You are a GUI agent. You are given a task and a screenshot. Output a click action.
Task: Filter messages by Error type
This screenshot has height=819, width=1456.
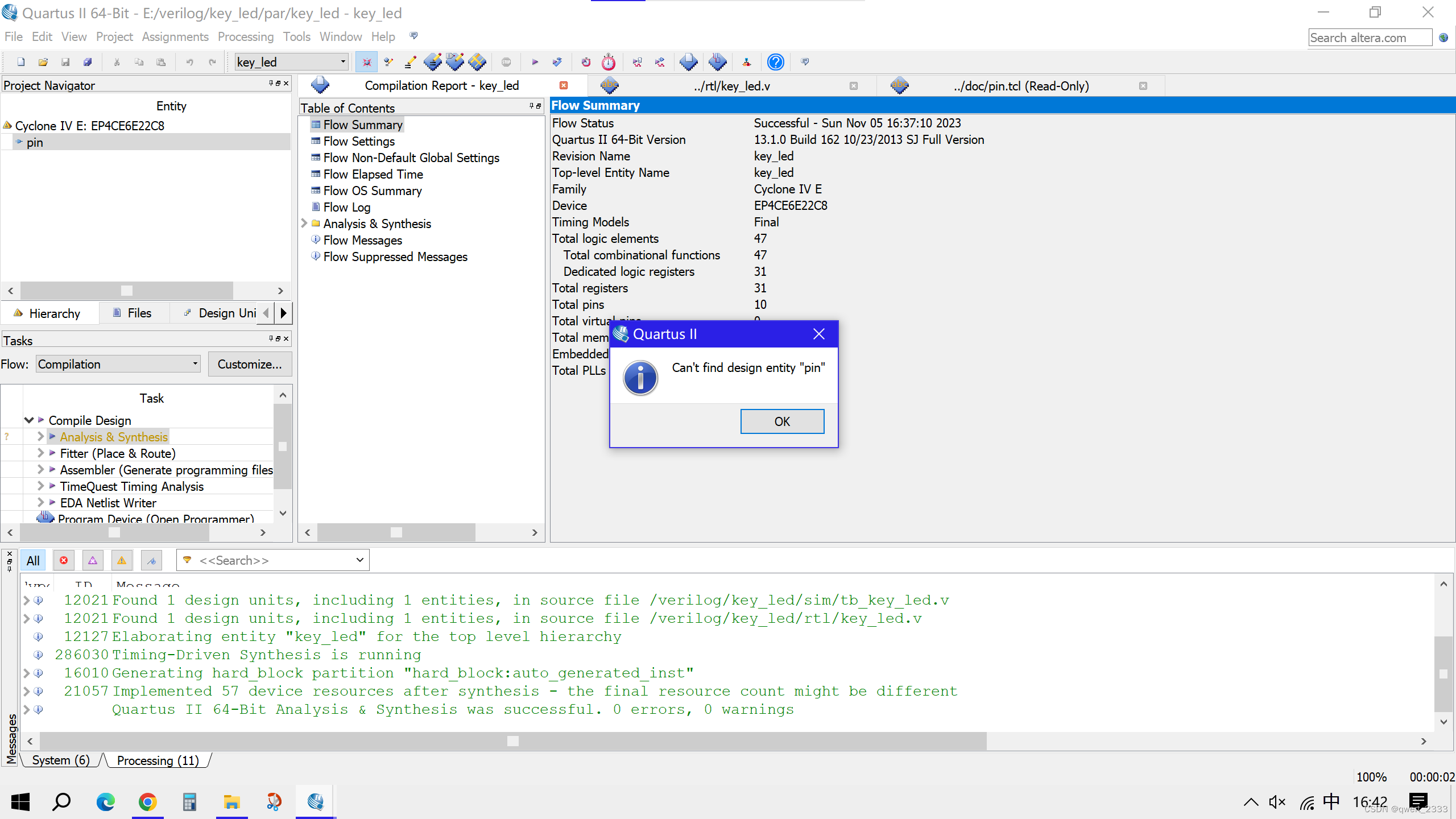click(x=64, y=560)
